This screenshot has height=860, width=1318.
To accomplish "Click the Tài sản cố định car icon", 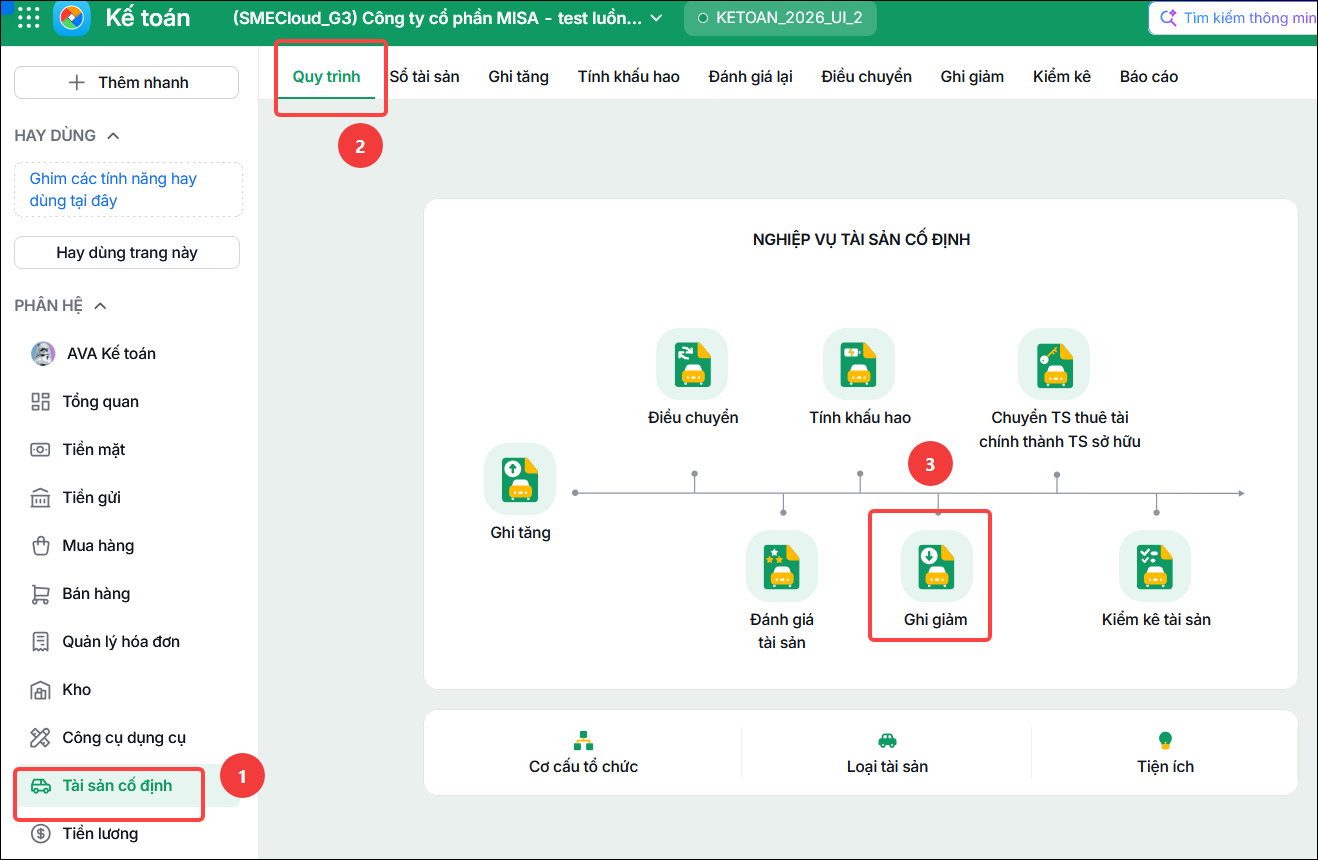I will [41, 786].
